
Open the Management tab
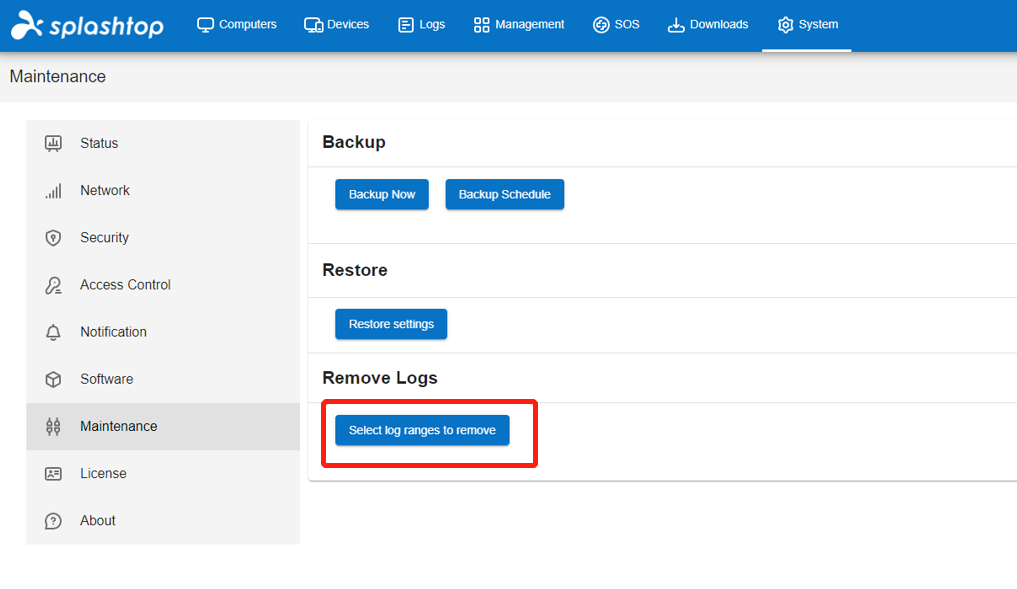tap(519, 25)
